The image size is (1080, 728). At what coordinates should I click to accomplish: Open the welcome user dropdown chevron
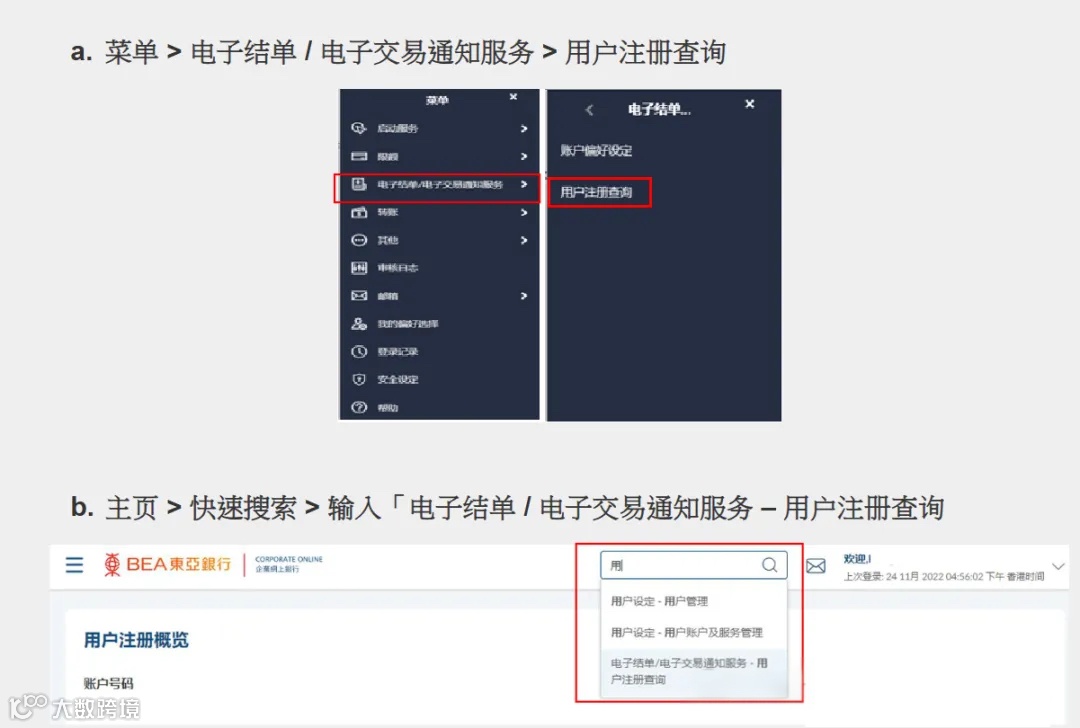tap(1059, 566)
